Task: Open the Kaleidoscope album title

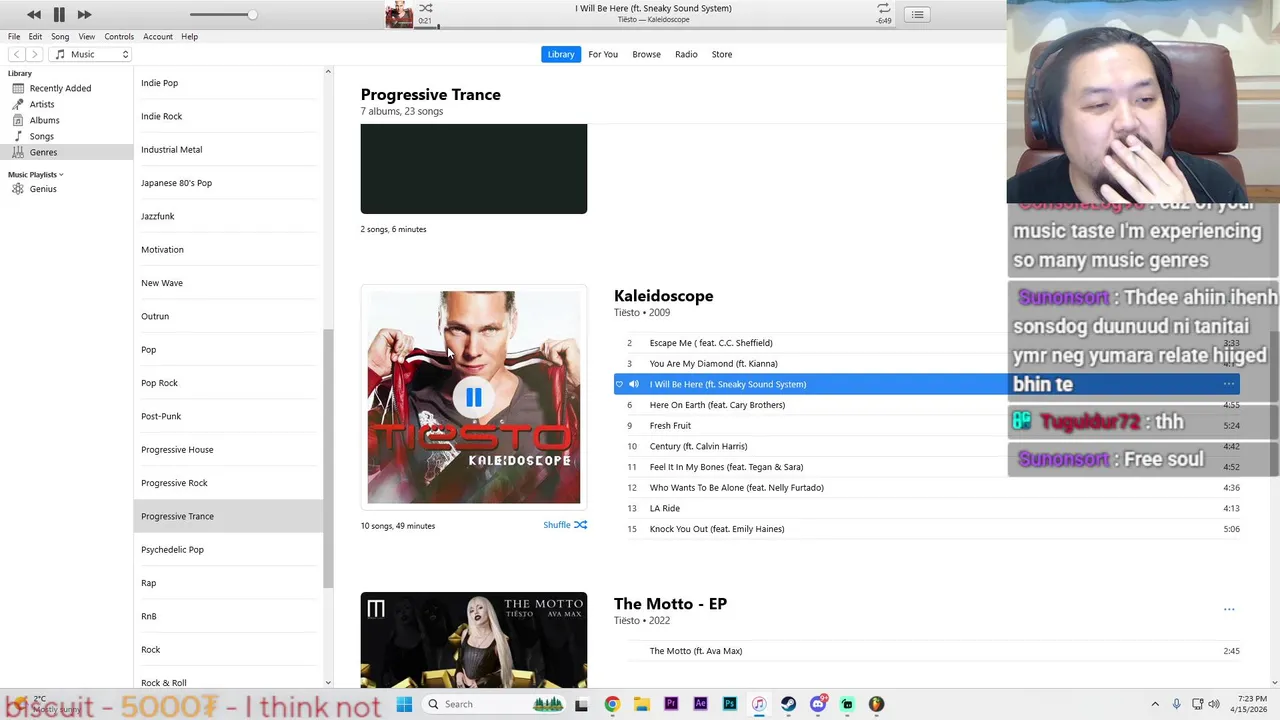Action: point(663,296)
